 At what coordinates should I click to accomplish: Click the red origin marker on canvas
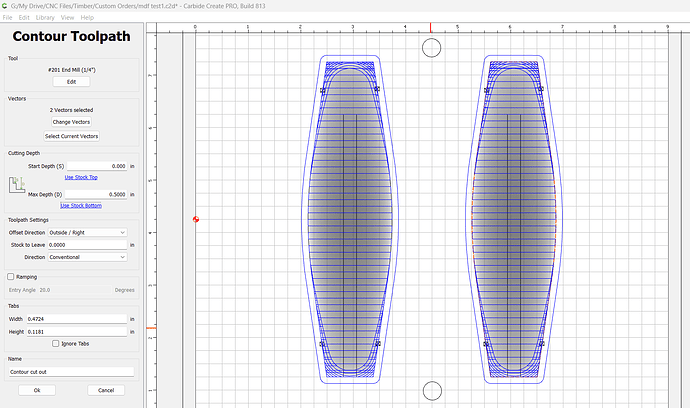point(196,219)
